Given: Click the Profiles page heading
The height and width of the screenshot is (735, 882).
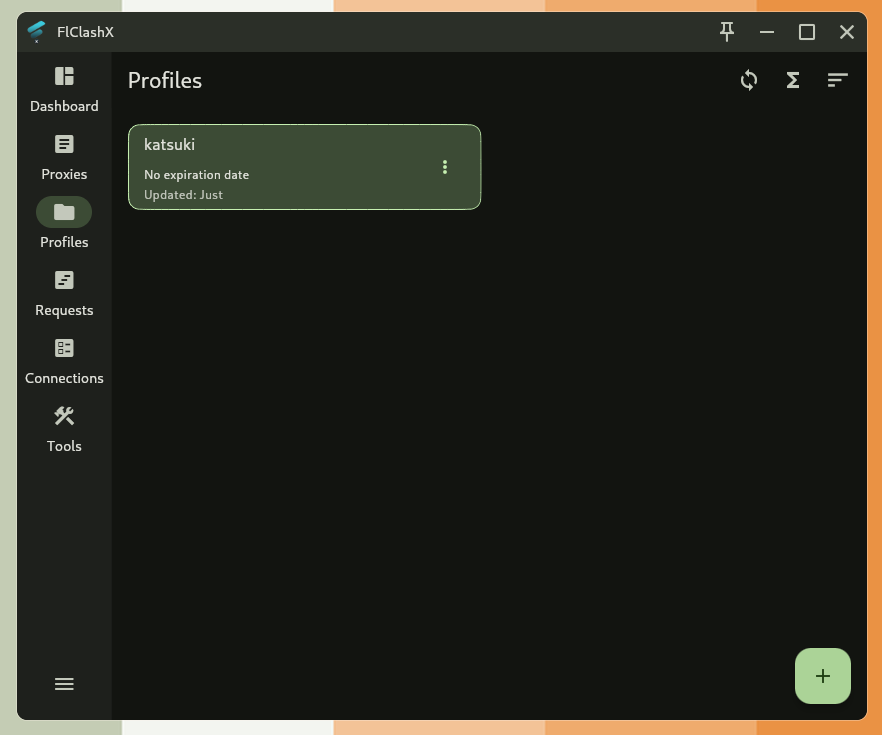Looking at the screenshot, I should (165, 81).
